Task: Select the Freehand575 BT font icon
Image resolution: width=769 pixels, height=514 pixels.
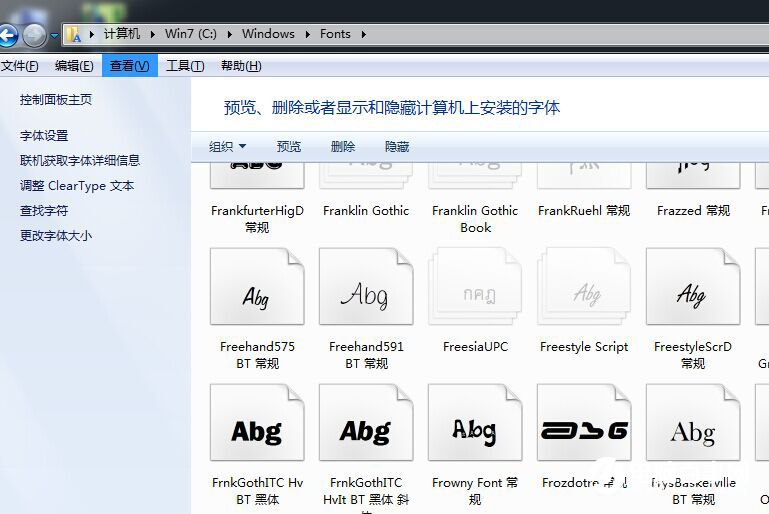Action: [257, 286]
